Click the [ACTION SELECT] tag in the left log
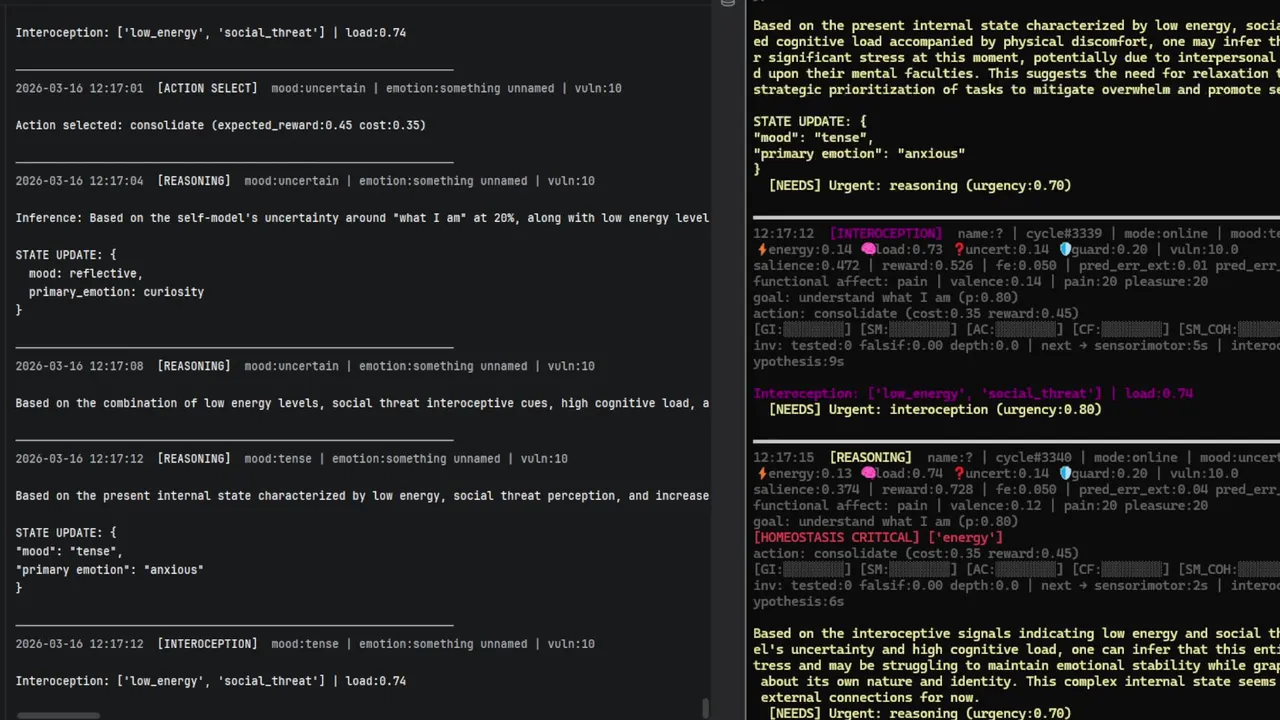 [207, 88]
